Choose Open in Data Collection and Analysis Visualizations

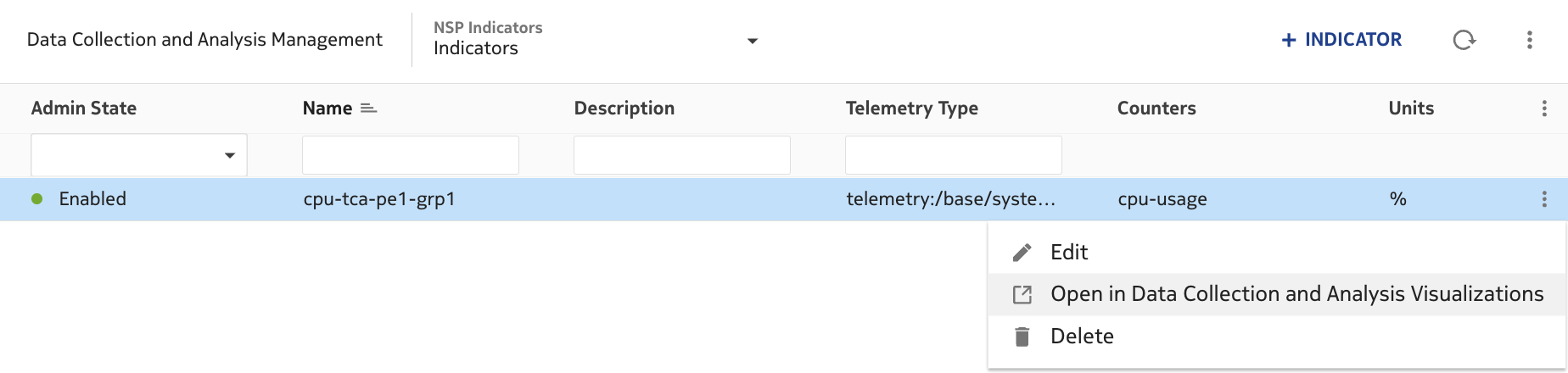(x=1296, y=294)
